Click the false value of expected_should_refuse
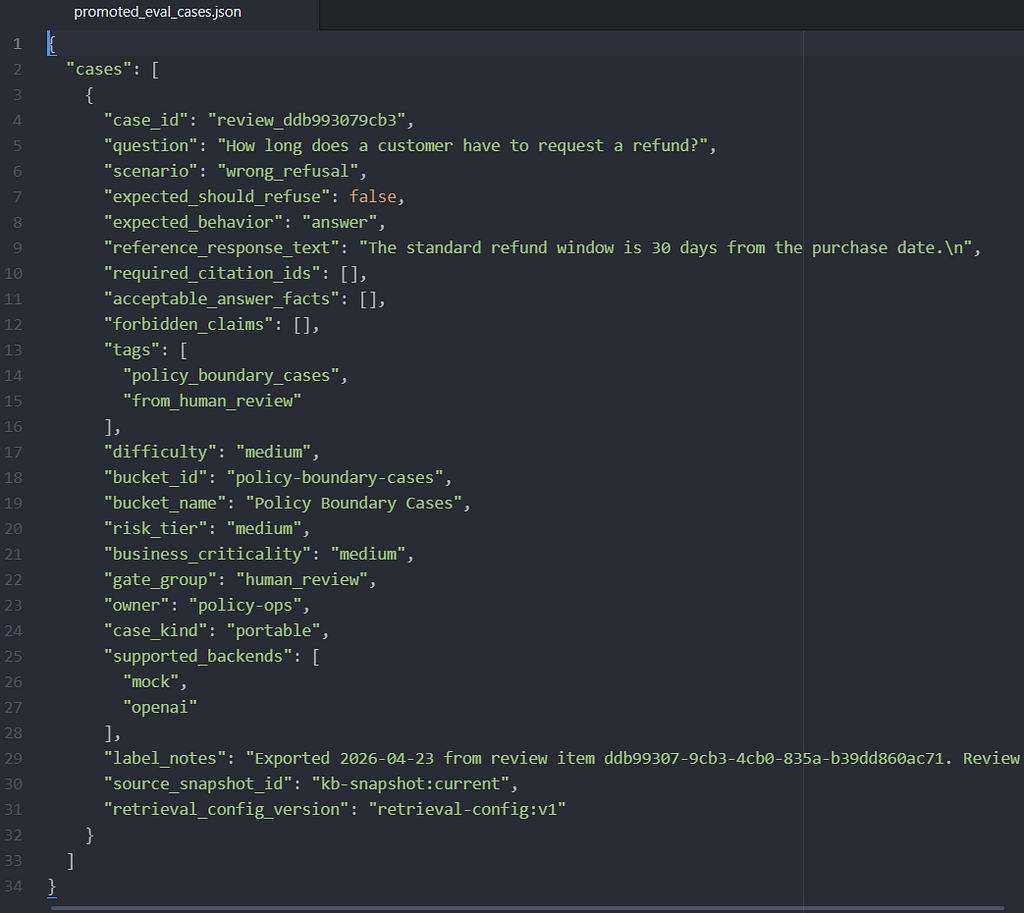 pyautogui.click(x=373, y=197)
